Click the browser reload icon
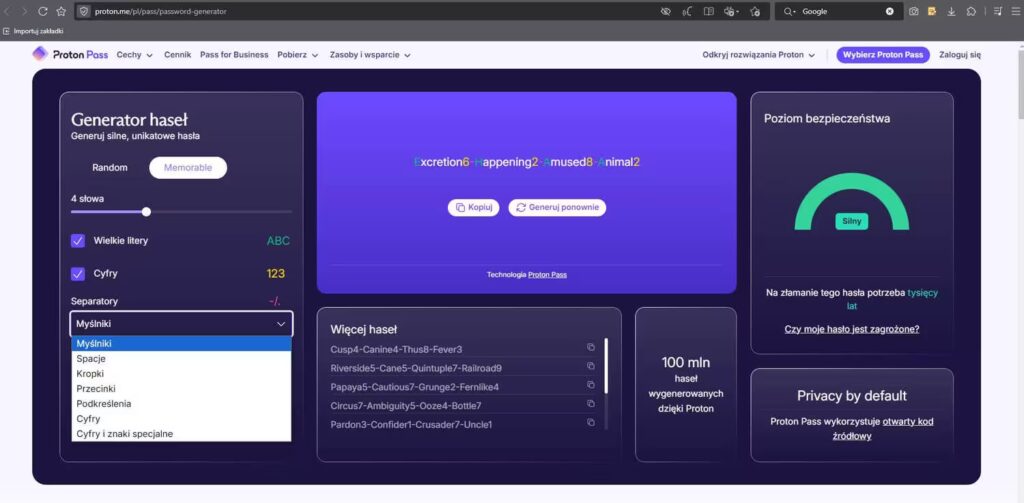Viewport: 1024px width, 503px height. (x=43, y=11)
